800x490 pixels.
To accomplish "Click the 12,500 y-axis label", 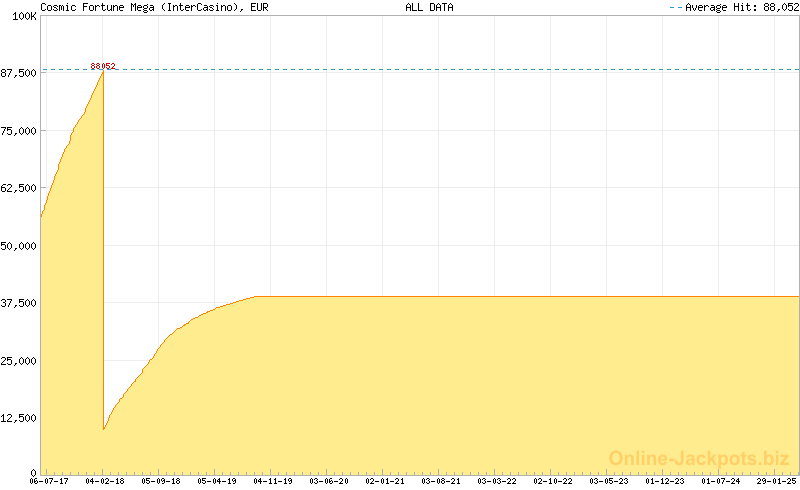I will pos(20,418).
